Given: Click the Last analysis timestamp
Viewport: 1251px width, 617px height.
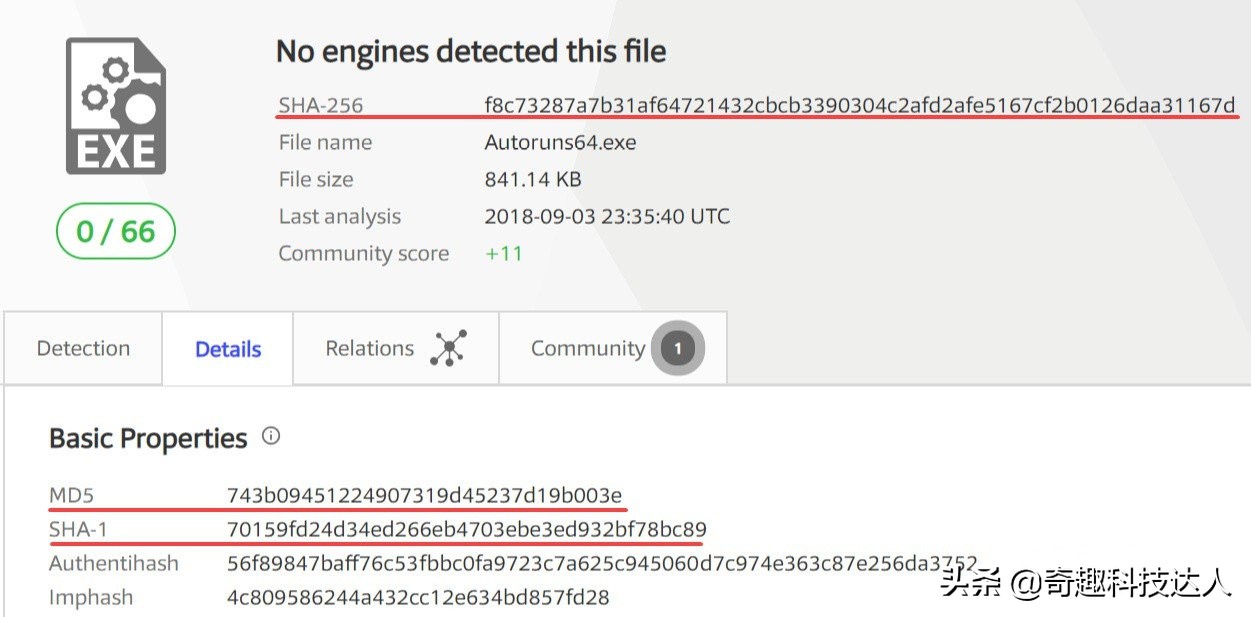Looking at the screenshot, I should coord(607,216).
